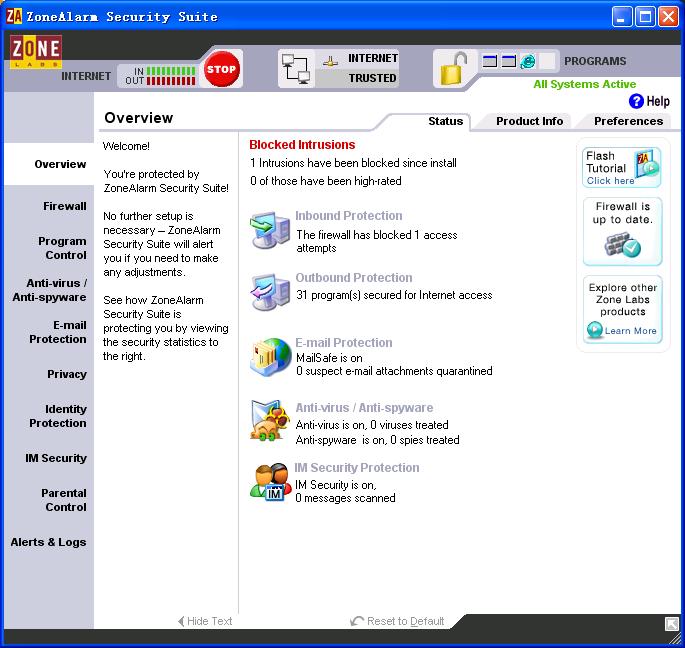Select Overview in the sidebar

click(60, 164)
